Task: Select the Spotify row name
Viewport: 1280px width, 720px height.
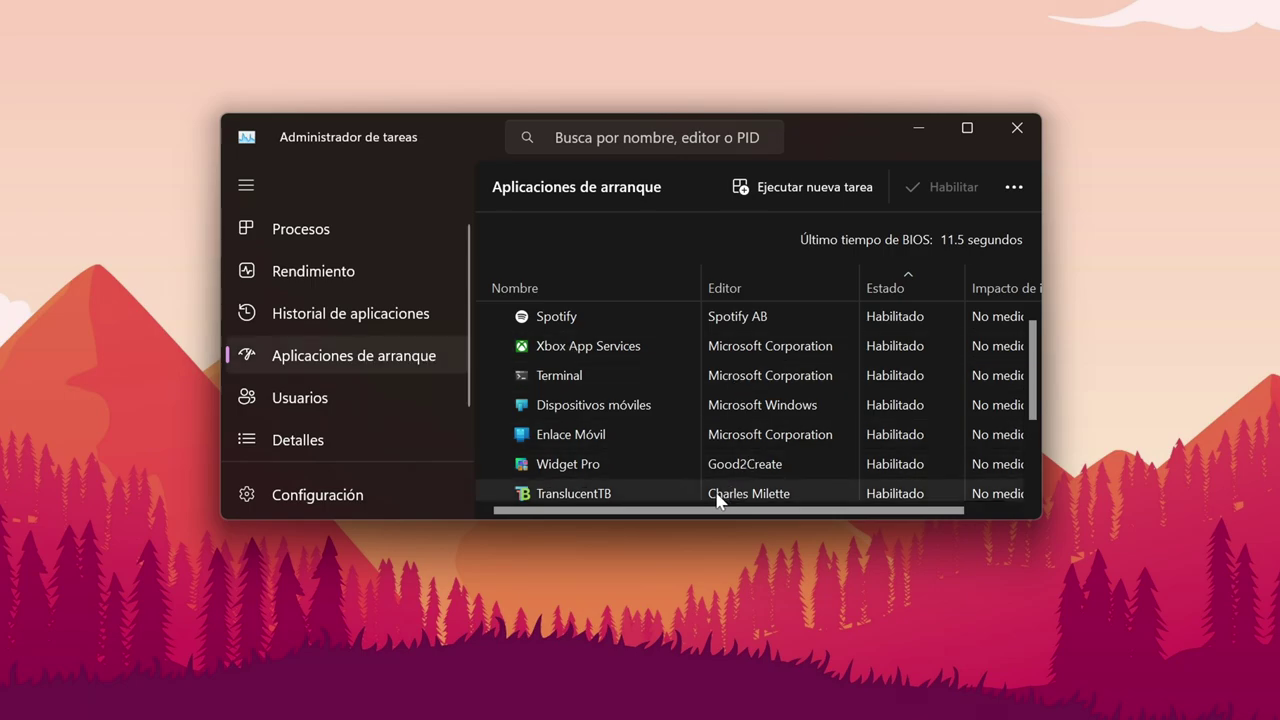Action: tap(556, 316)
